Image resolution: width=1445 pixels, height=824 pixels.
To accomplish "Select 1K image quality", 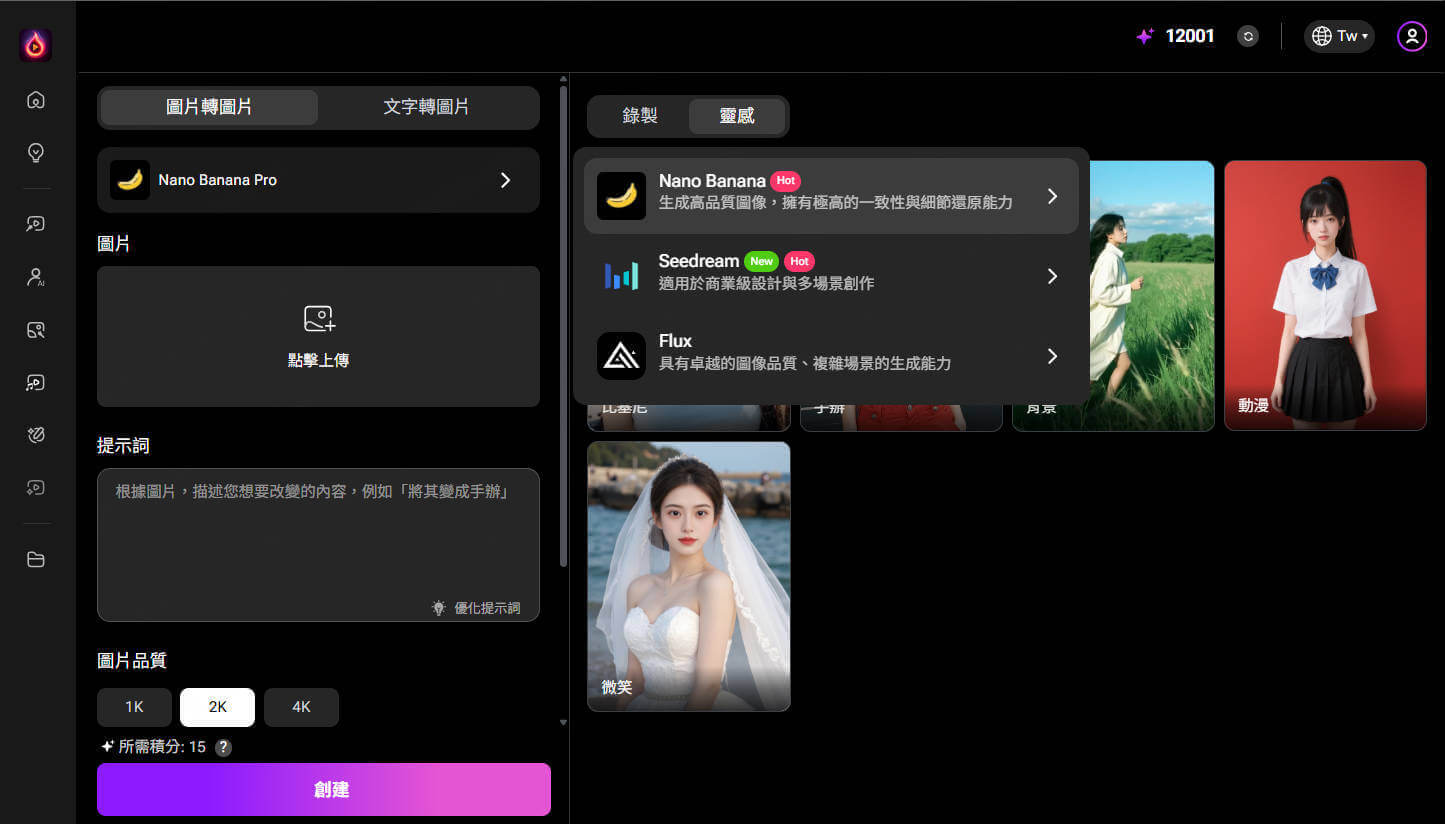I will click(x=134, y=707).
